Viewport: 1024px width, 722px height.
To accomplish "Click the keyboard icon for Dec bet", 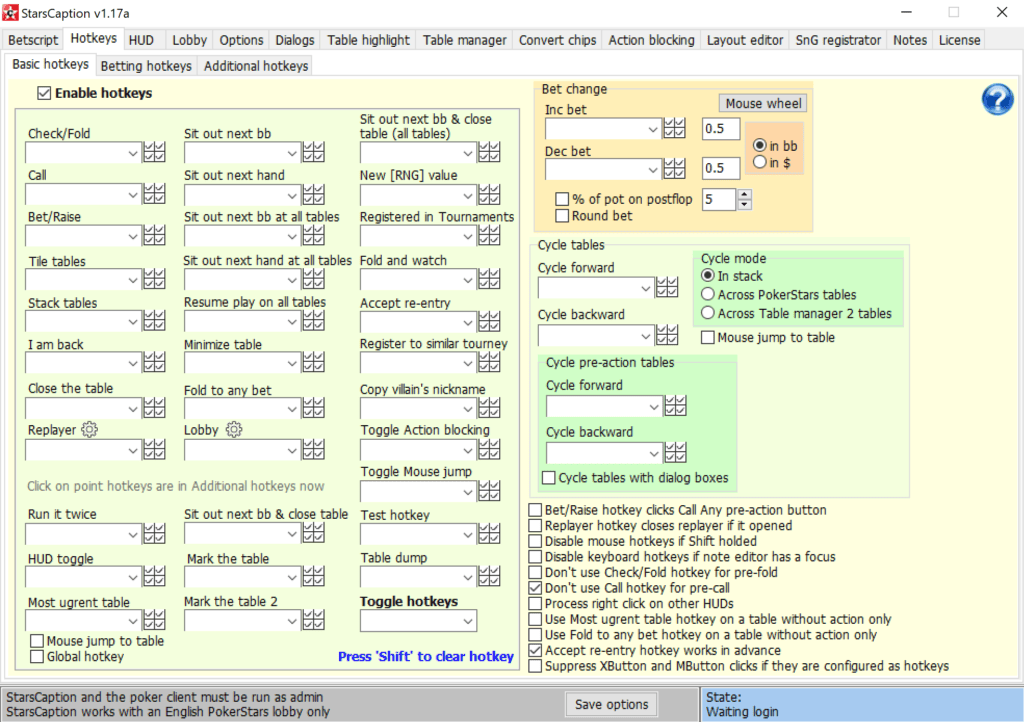I will click(x=675, y=169).
